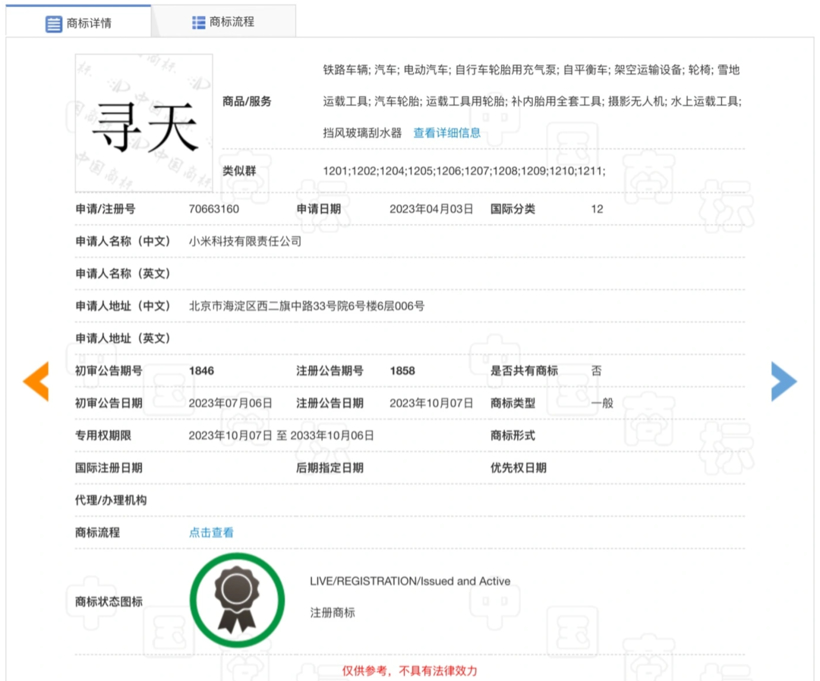Screen dimensions: 820x681
Task: Select the LIVE/REGISTRATION/Issued and Active status text
Action: pos(410,581)
